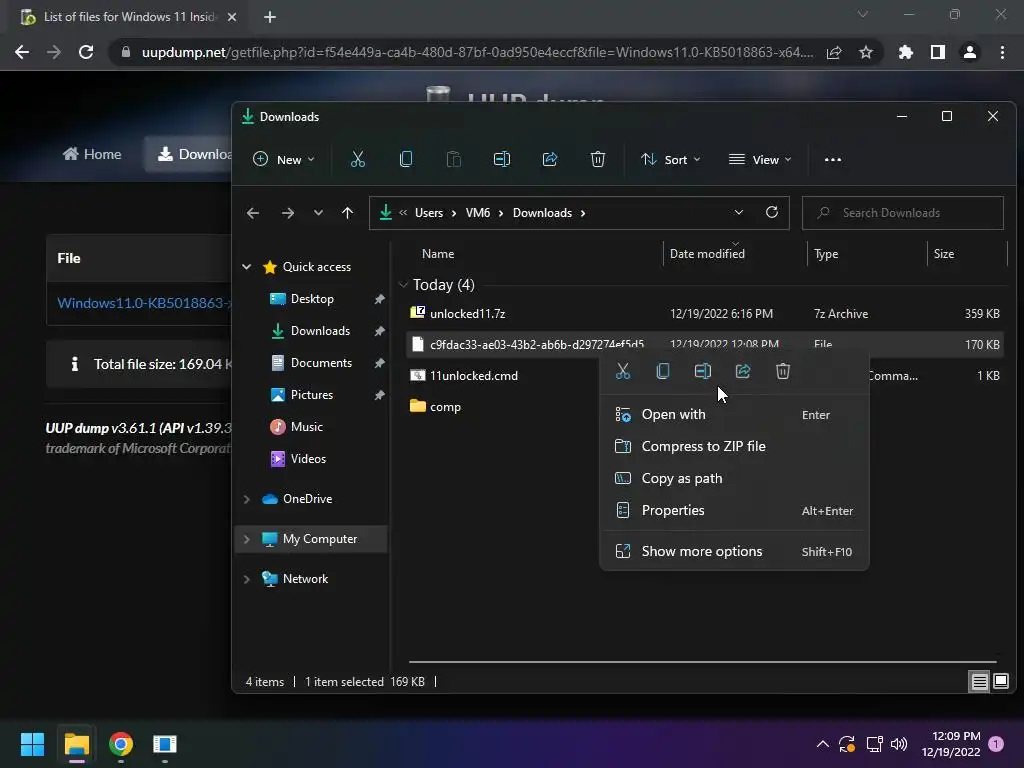Choose Show more options
Viewport: 1024px width, 768px height.
734,552
